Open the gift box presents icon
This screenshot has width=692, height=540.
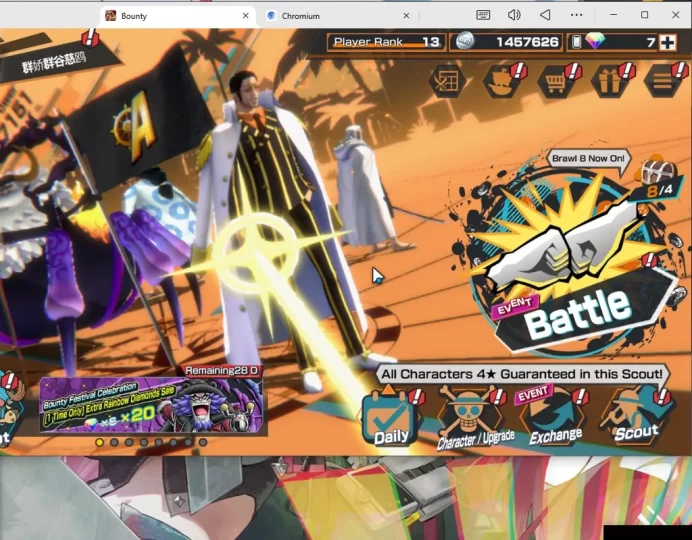[x=610, y=81]
